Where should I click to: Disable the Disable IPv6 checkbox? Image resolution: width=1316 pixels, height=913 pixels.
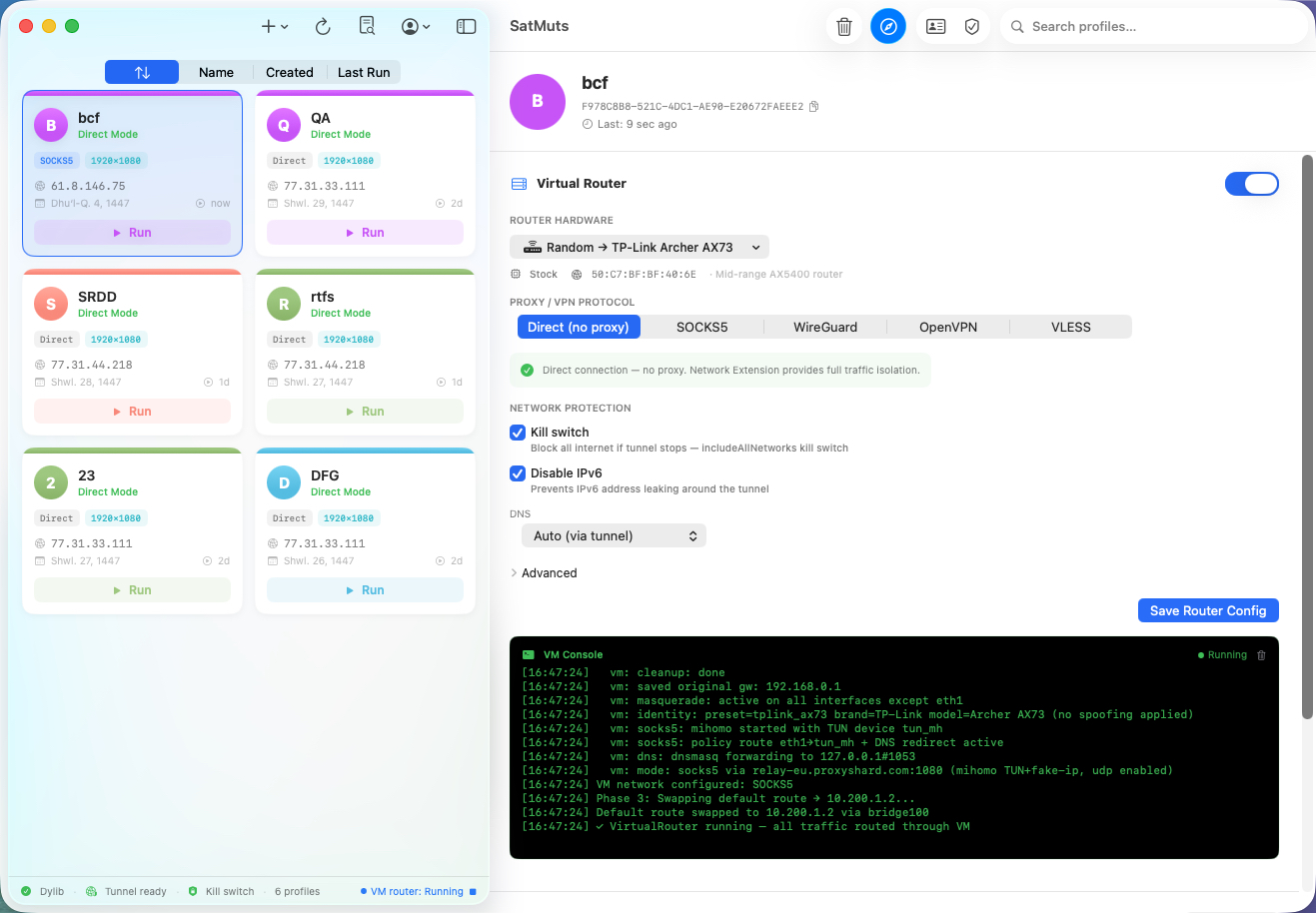tap(518, 473)
